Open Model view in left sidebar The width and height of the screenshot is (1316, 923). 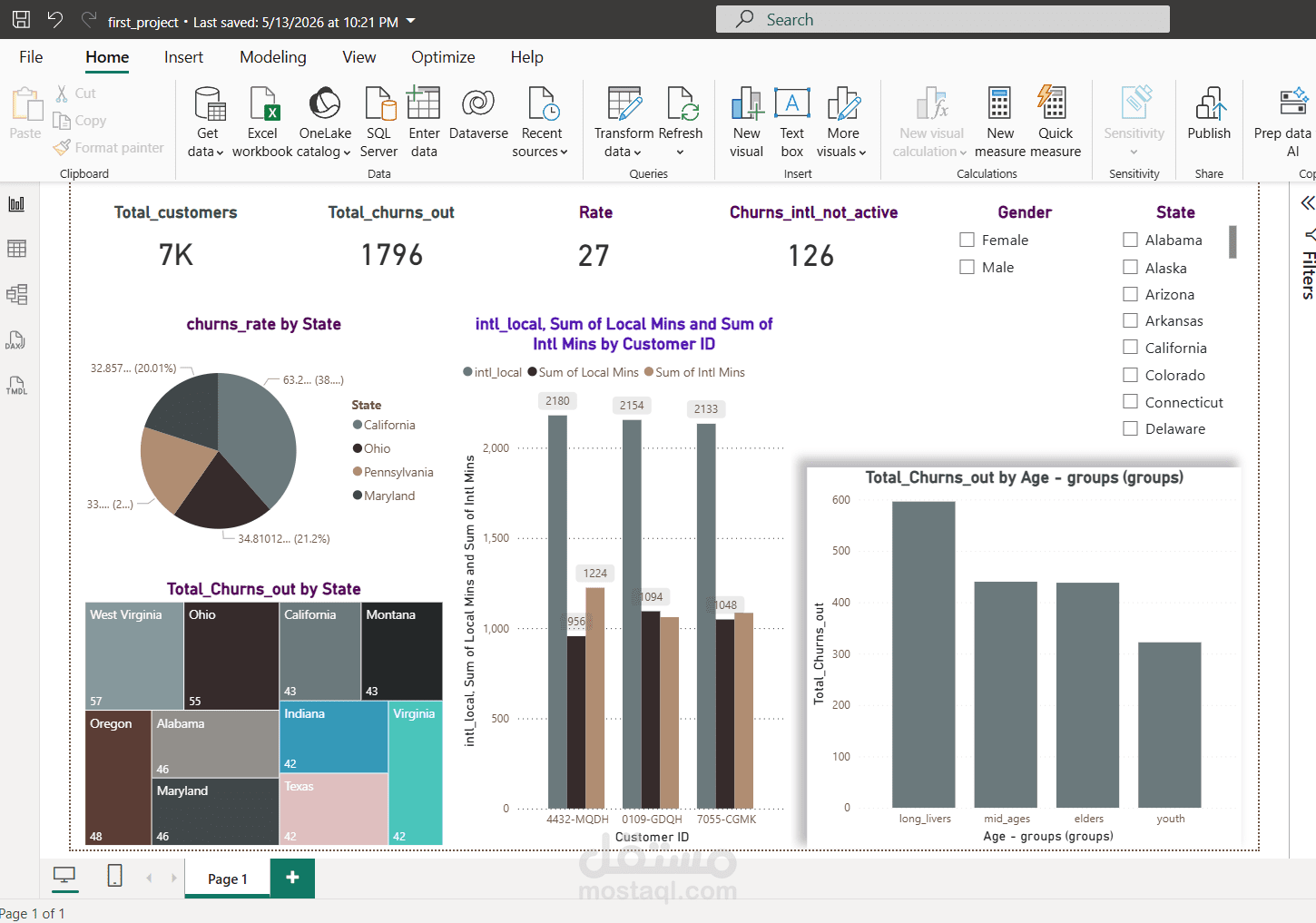pos(16,294)
